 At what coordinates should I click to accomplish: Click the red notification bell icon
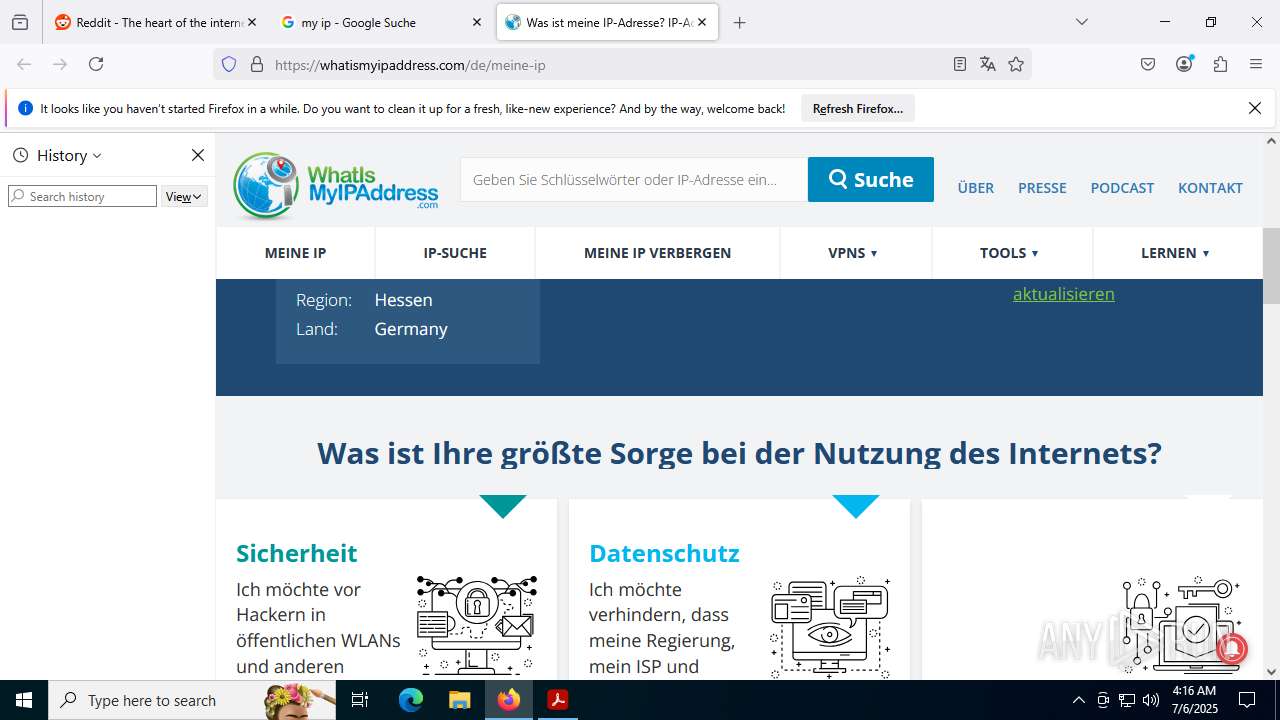click(x=1231, y=649)
